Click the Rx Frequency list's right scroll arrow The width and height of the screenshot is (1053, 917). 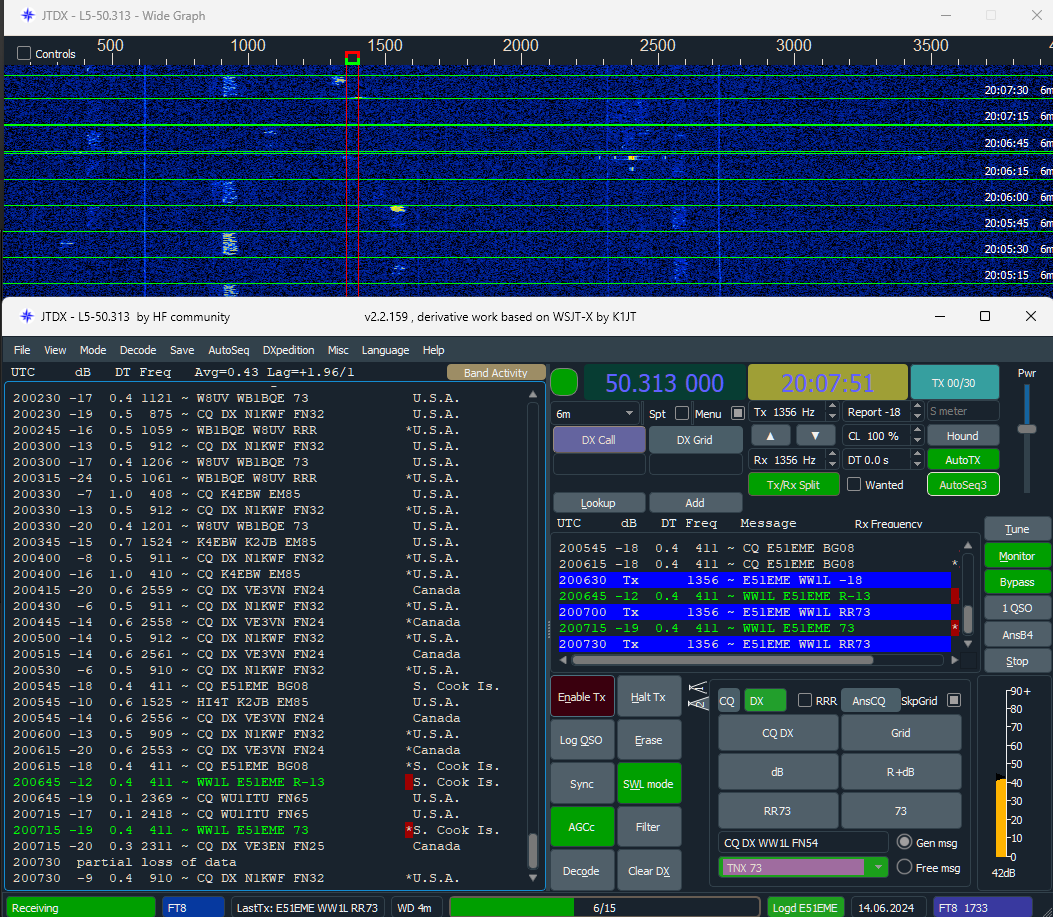tap(954, 660)
